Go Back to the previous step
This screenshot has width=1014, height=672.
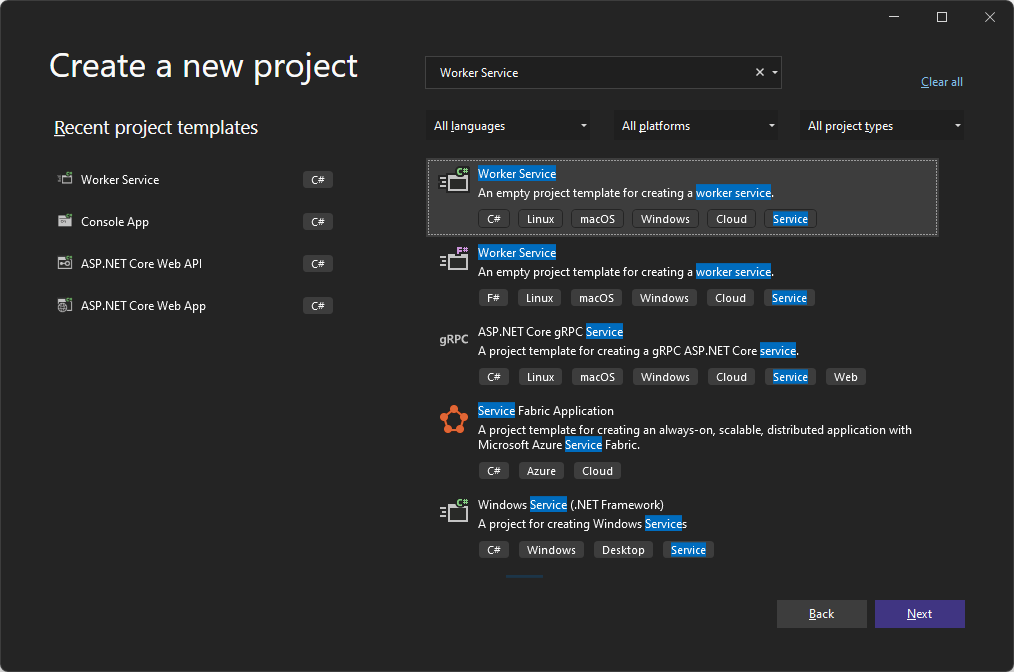[821, 614]
